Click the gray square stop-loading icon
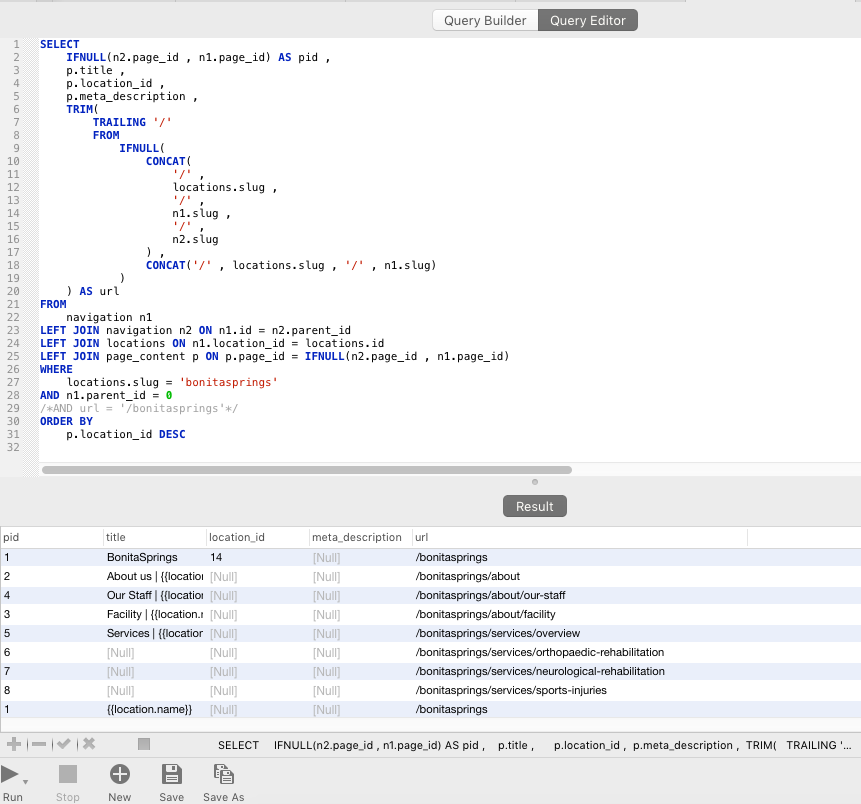Screen dimensions: 861x804 [144, 744]
